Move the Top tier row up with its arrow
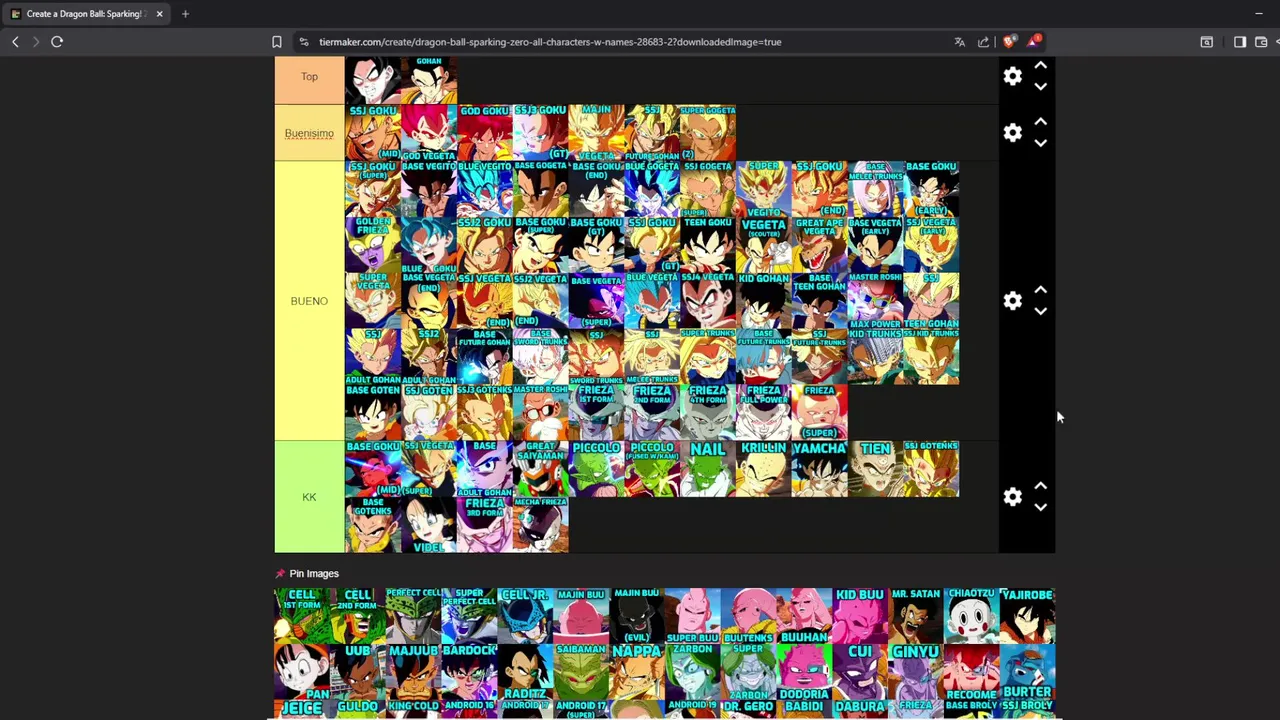Viewport: 1280px width, 720px height. coord(1040,66)
